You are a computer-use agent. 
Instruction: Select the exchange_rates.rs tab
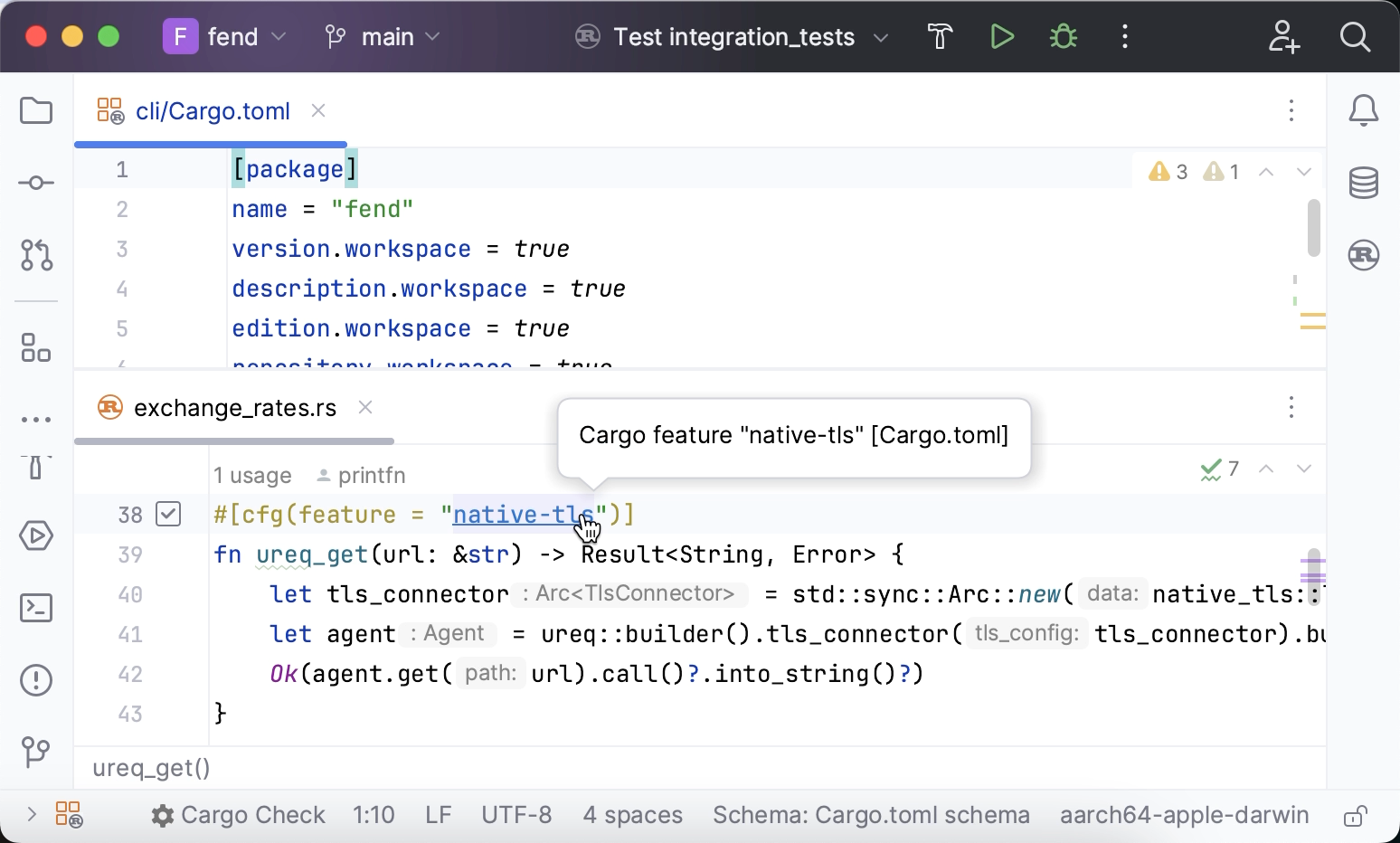click(234, 407)
